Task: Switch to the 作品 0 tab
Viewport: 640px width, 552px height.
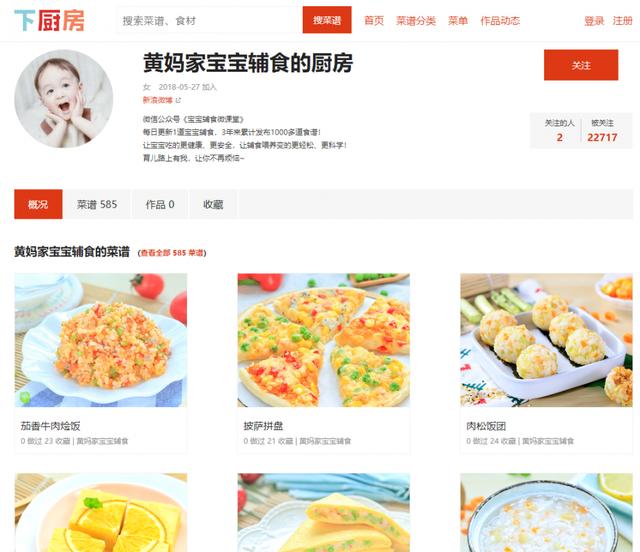Action: click(x=160, y=204)
